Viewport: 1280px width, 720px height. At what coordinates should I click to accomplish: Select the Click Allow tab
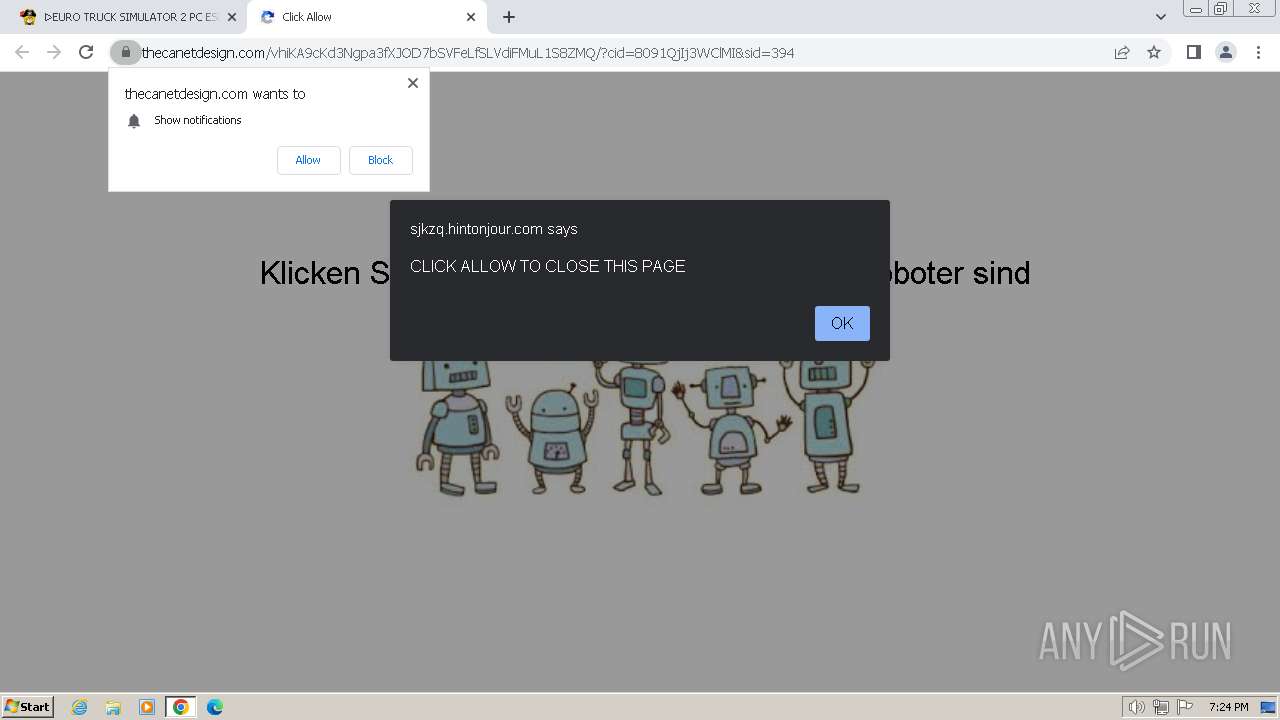(366, 17)
